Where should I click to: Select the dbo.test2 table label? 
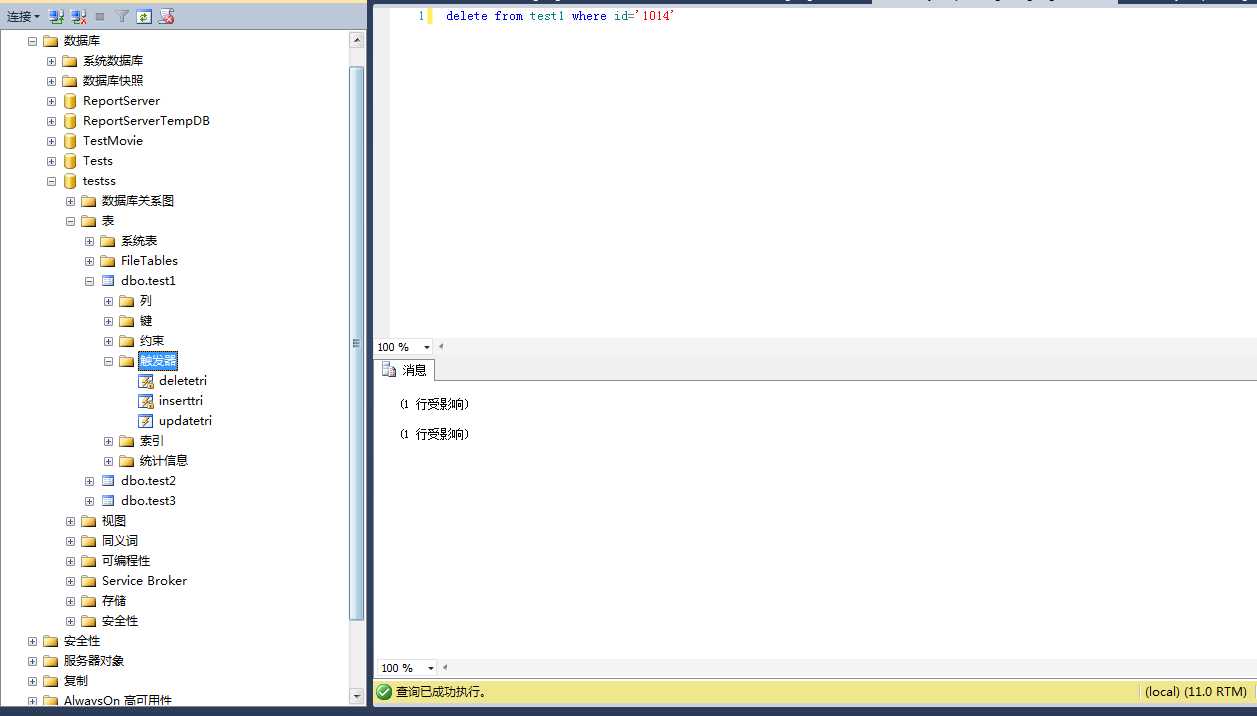[148, 481]
